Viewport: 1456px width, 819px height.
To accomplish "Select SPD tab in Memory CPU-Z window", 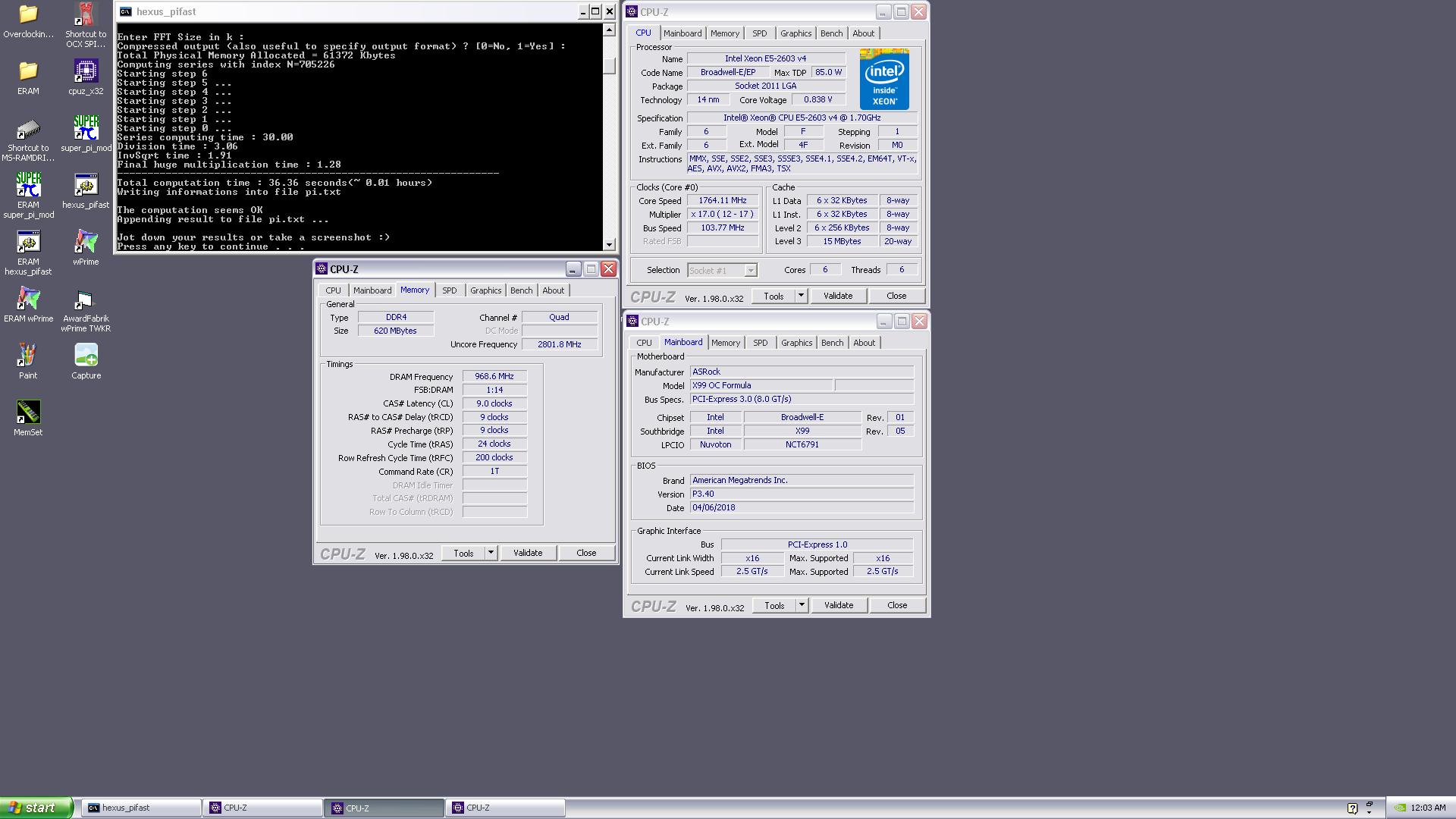I will pos(450,290).
